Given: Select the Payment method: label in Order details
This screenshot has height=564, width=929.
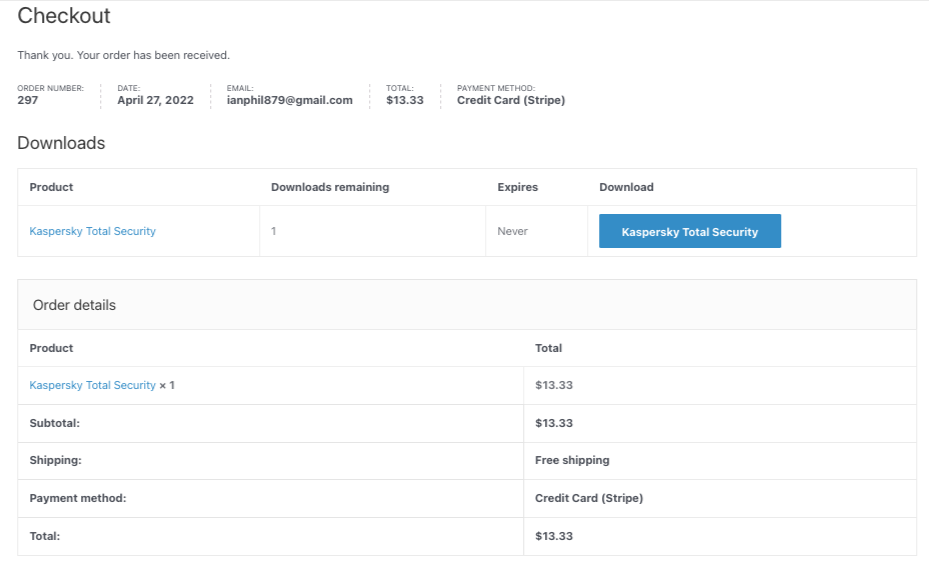Looking at the screenshot, I should click(78, 498).
